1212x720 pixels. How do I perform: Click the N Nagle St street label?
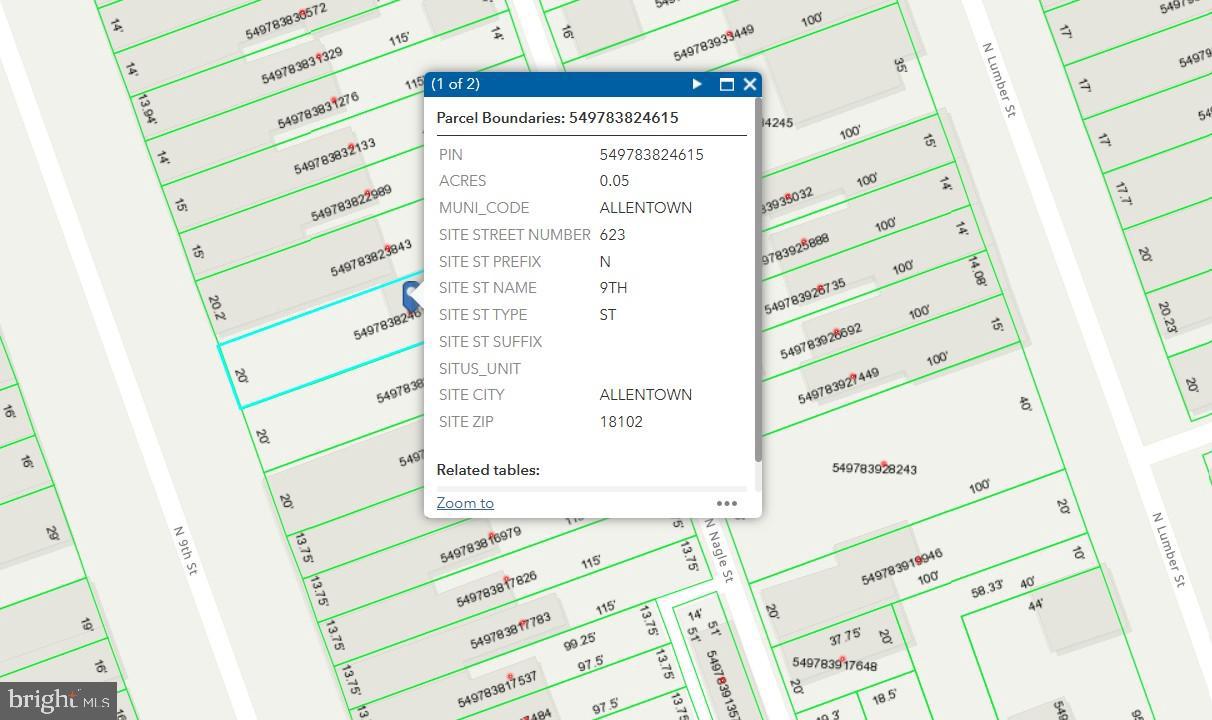(720, 550)
